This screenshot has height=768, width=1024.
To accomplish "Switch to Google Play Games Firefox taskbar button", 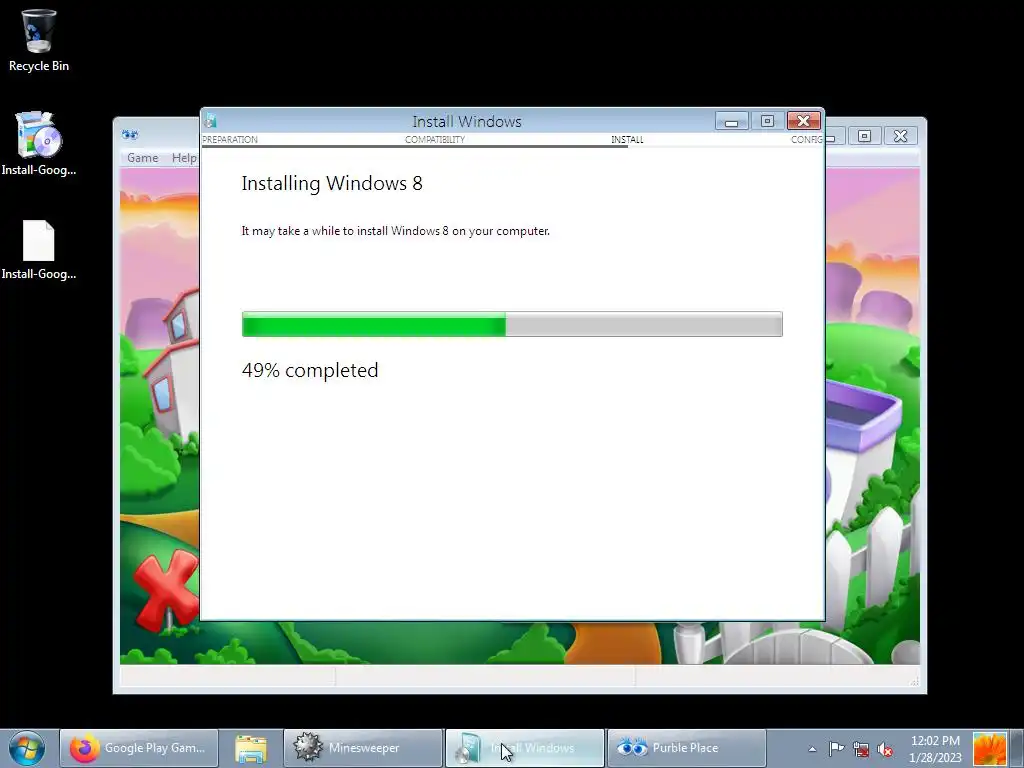I will click(138, 748).
